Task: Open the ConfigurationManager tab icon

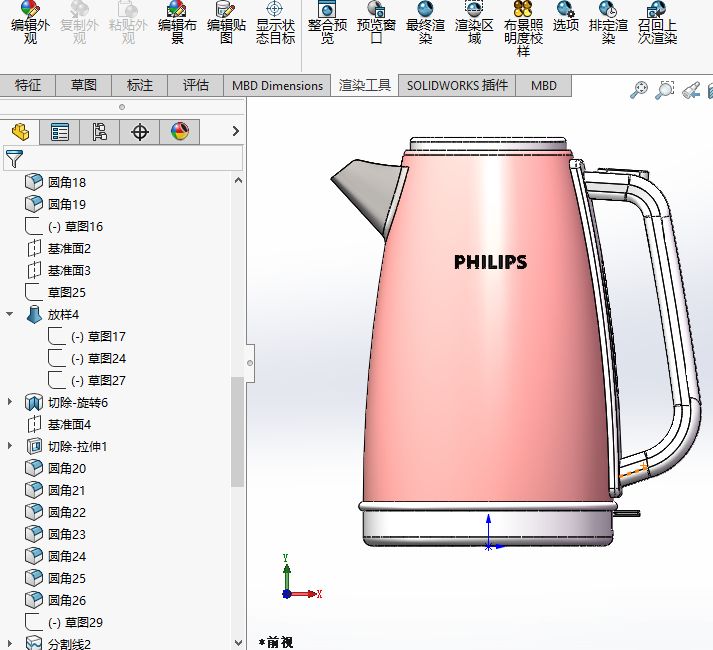Action: point(100,132)
